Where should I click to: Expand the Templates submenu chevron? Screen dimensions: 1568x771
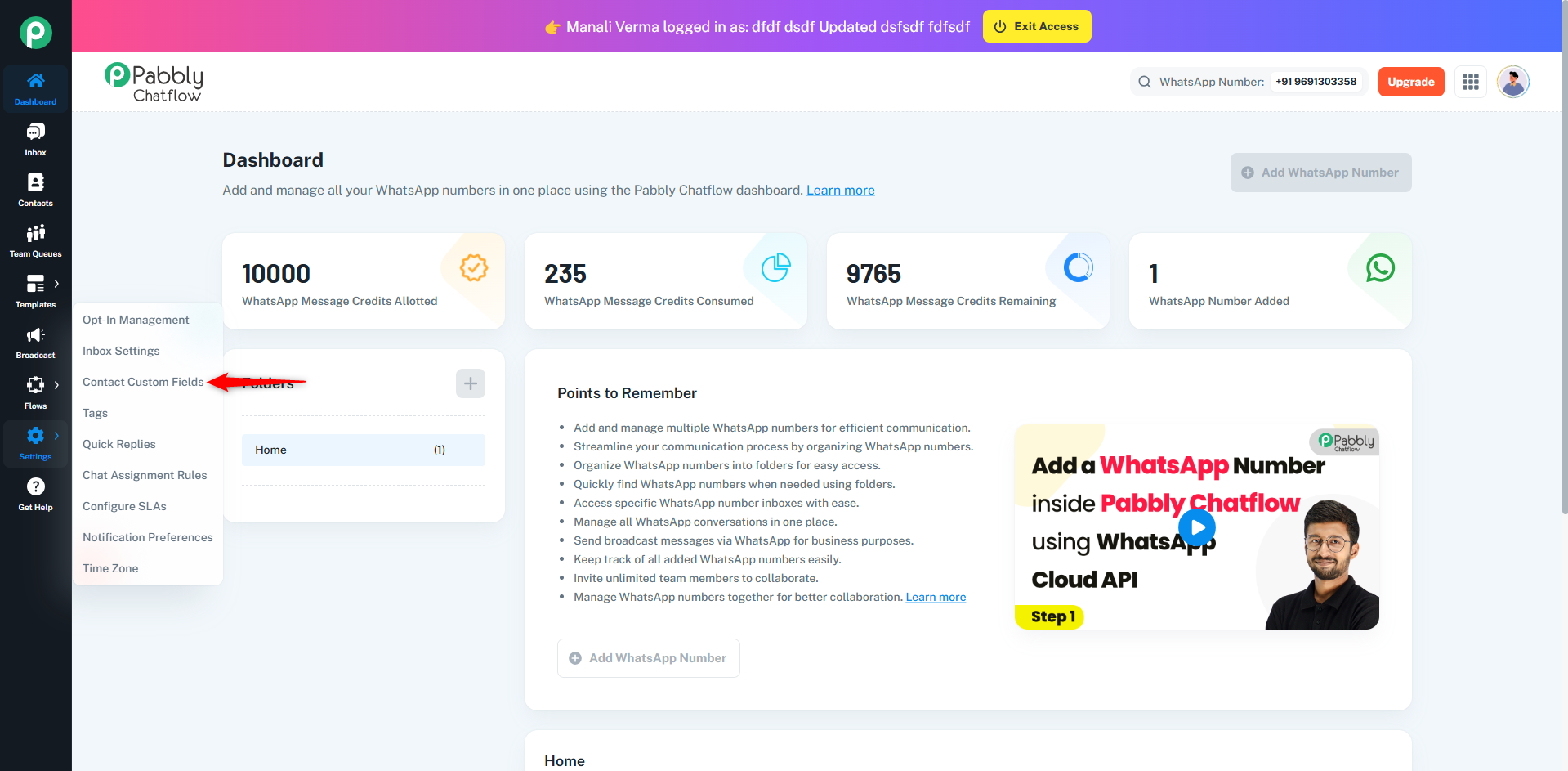[56, 284]
